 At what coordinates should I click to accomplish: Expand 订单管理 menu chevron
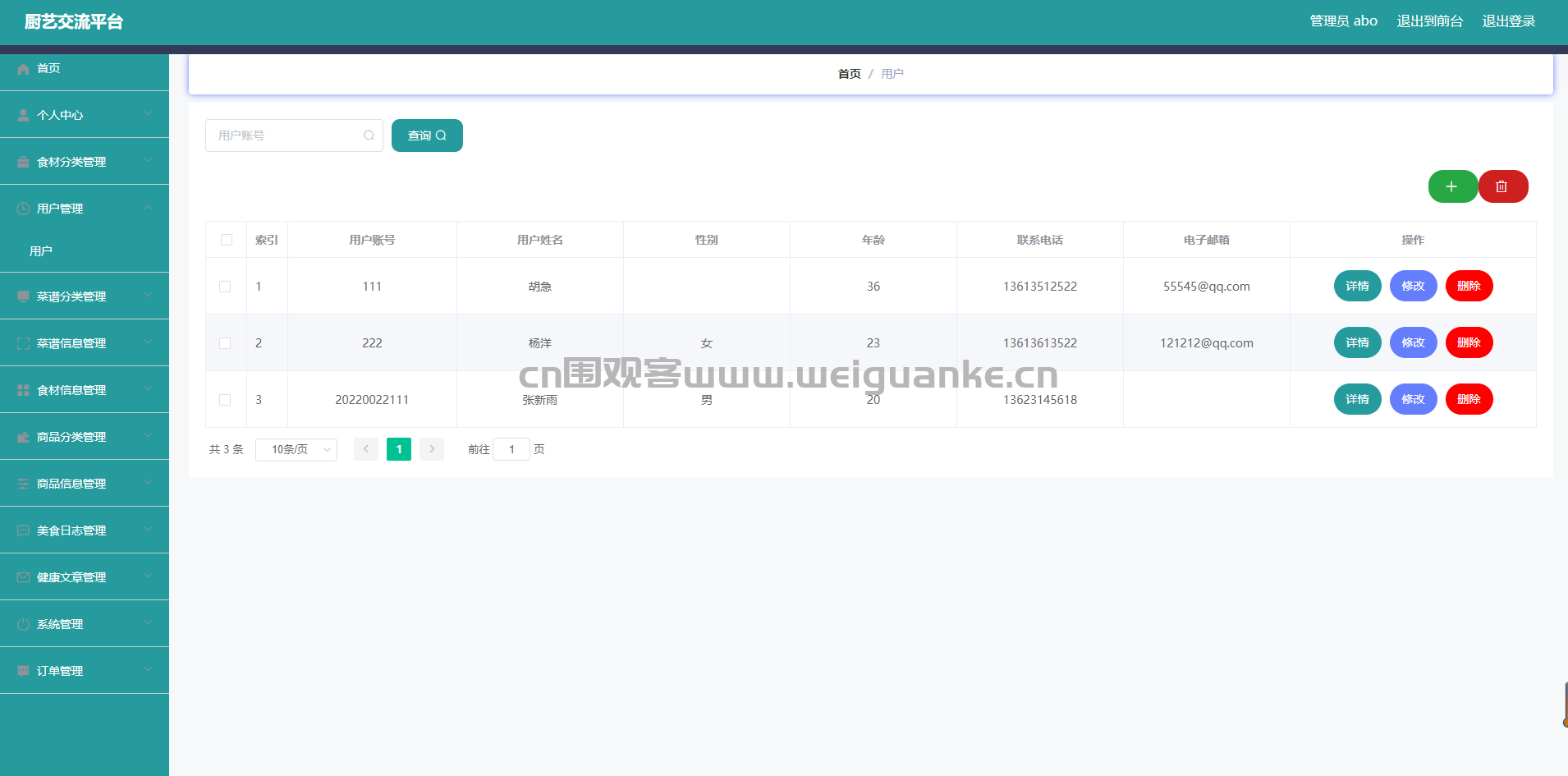(x=148, y=669)
